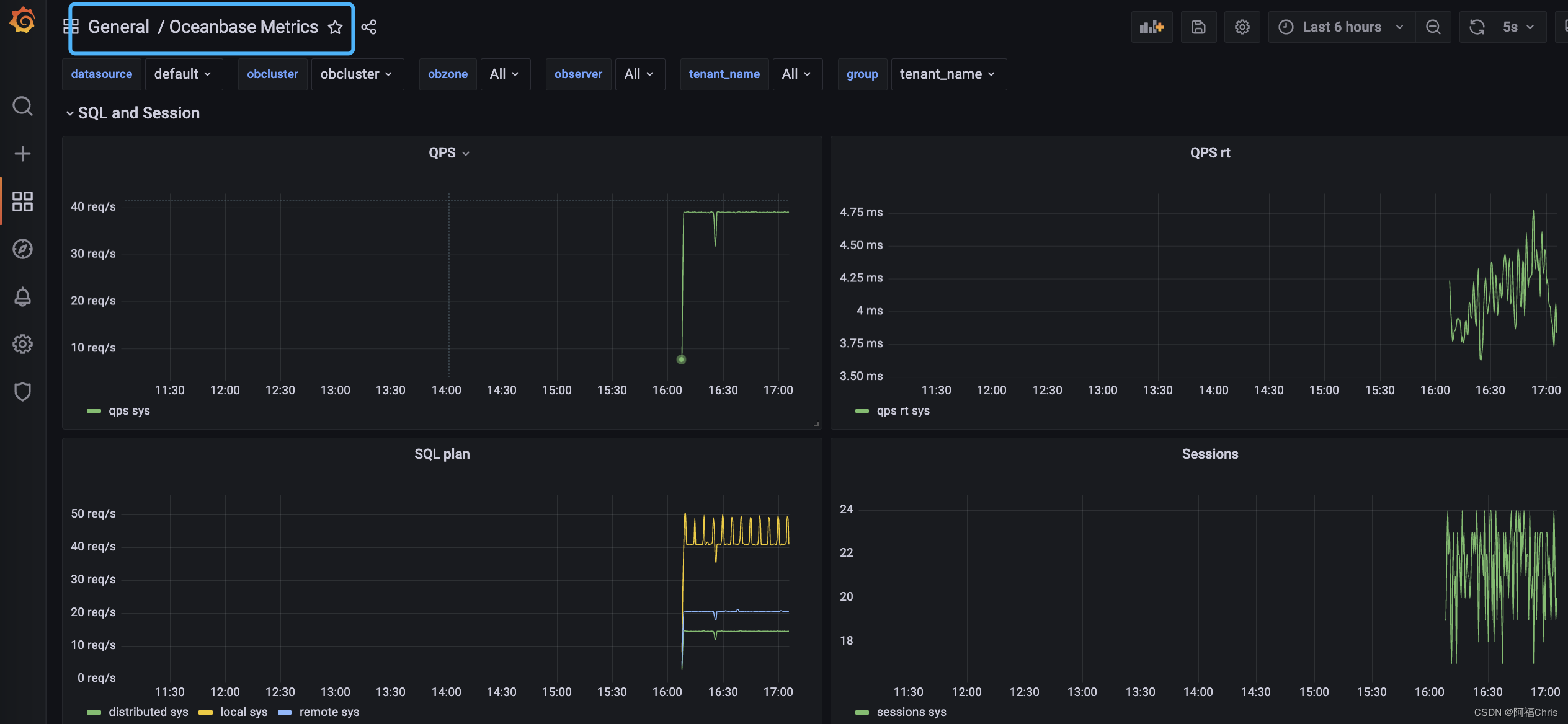1568x724 pixels.
Task: Toggle the sessions sys legend series
Action: (911, 712)
